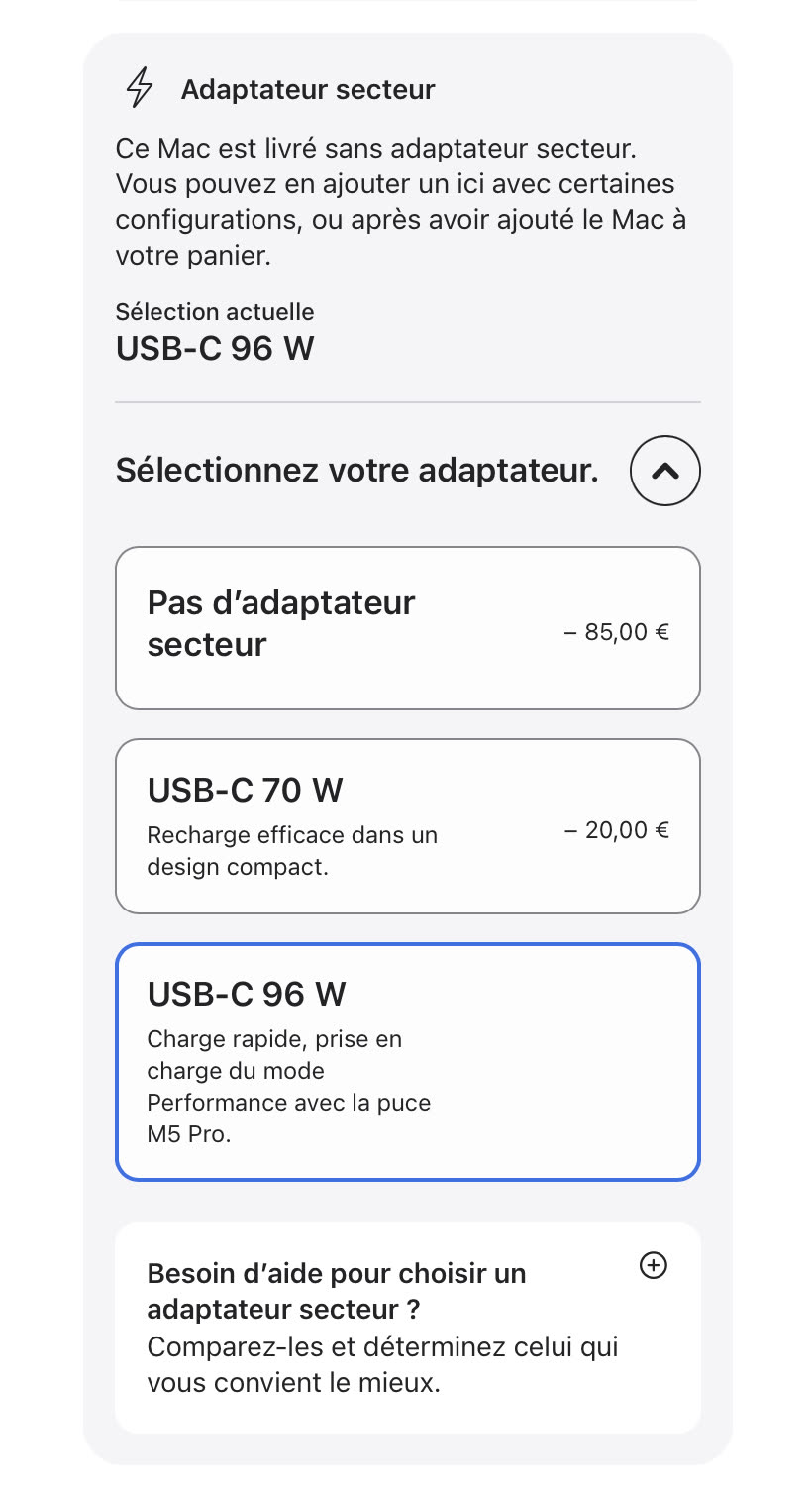Screen dimensions: 812x1498
Task: Open "Besoin d'aide pour choisir un adaptateur secteur ?"
Action: pyautogui.click(x=337, y=1291)
